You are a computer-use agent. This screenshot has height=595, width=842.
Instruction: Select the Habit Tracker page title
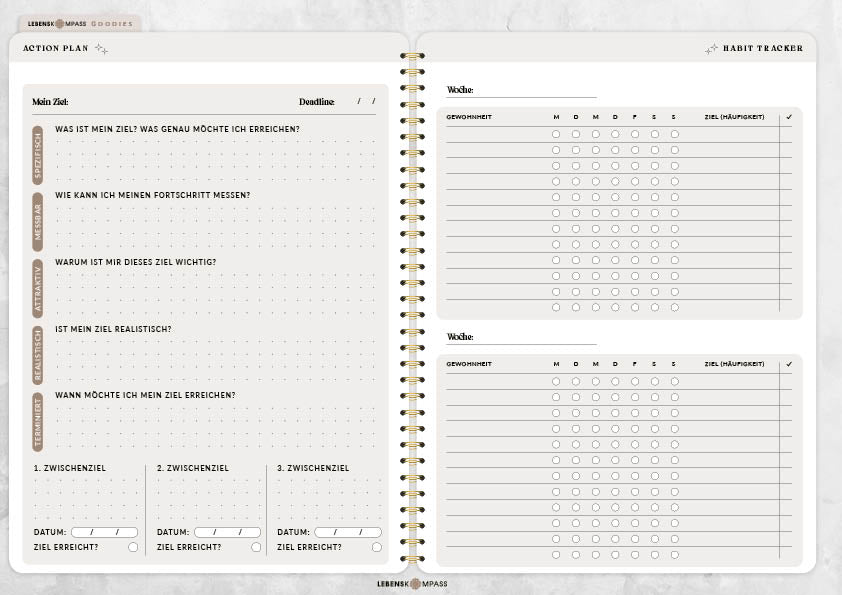click(763, 48)
